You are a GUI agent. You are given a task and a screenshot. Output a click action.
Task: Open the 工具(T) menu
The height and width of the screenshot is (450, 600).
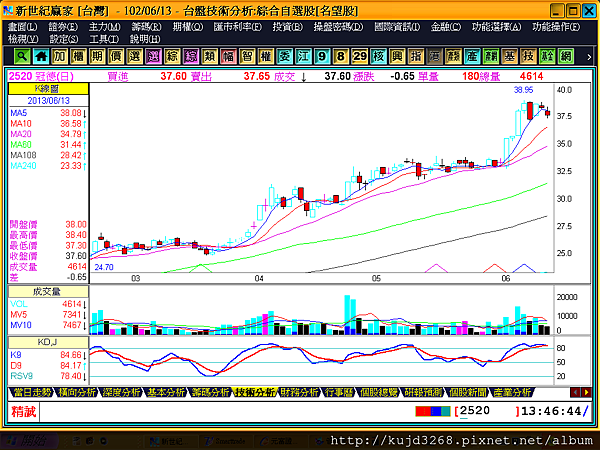(x=104, y=39)
